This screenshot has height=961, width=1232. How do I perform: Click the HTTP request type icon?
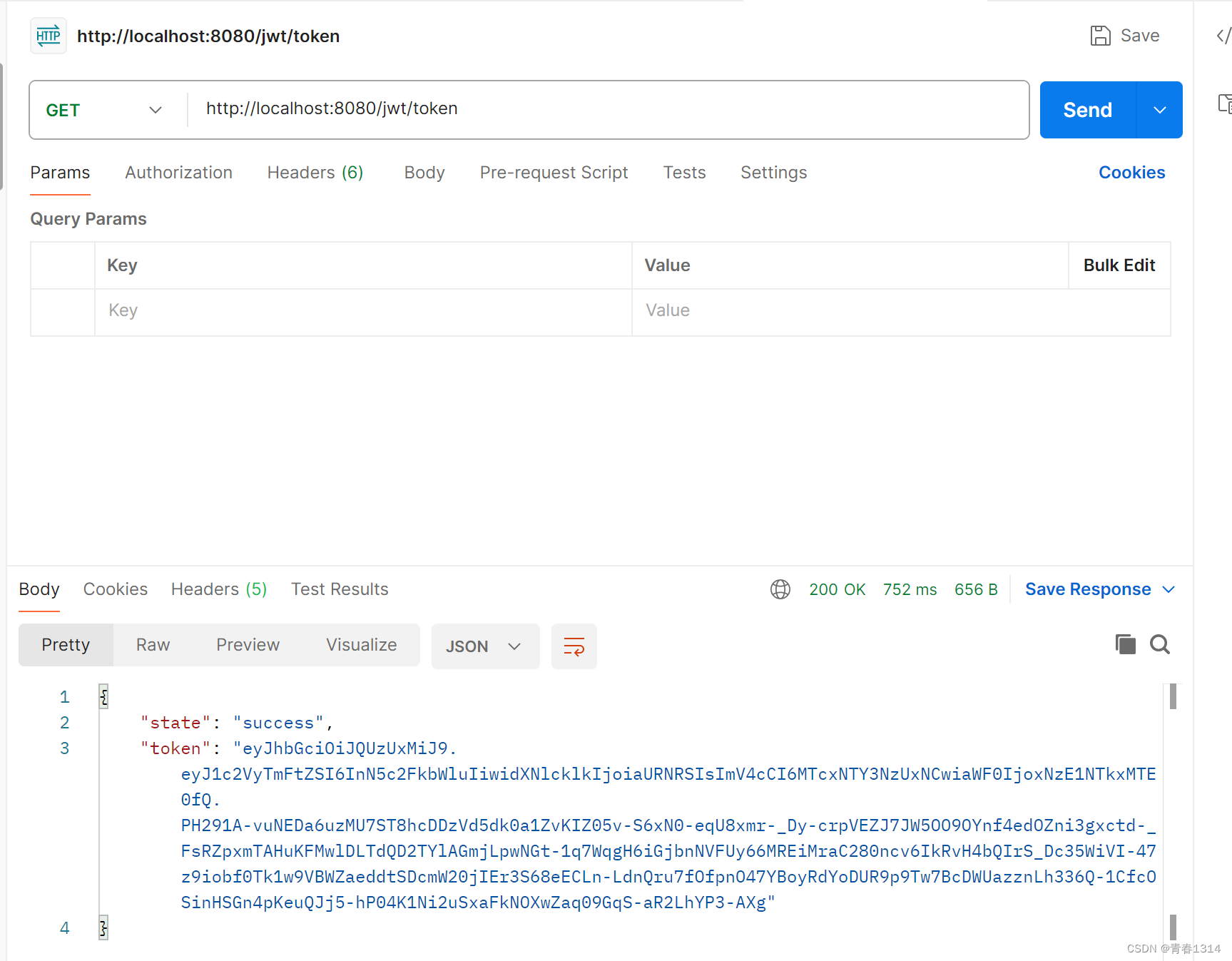(x=49, y=36)
